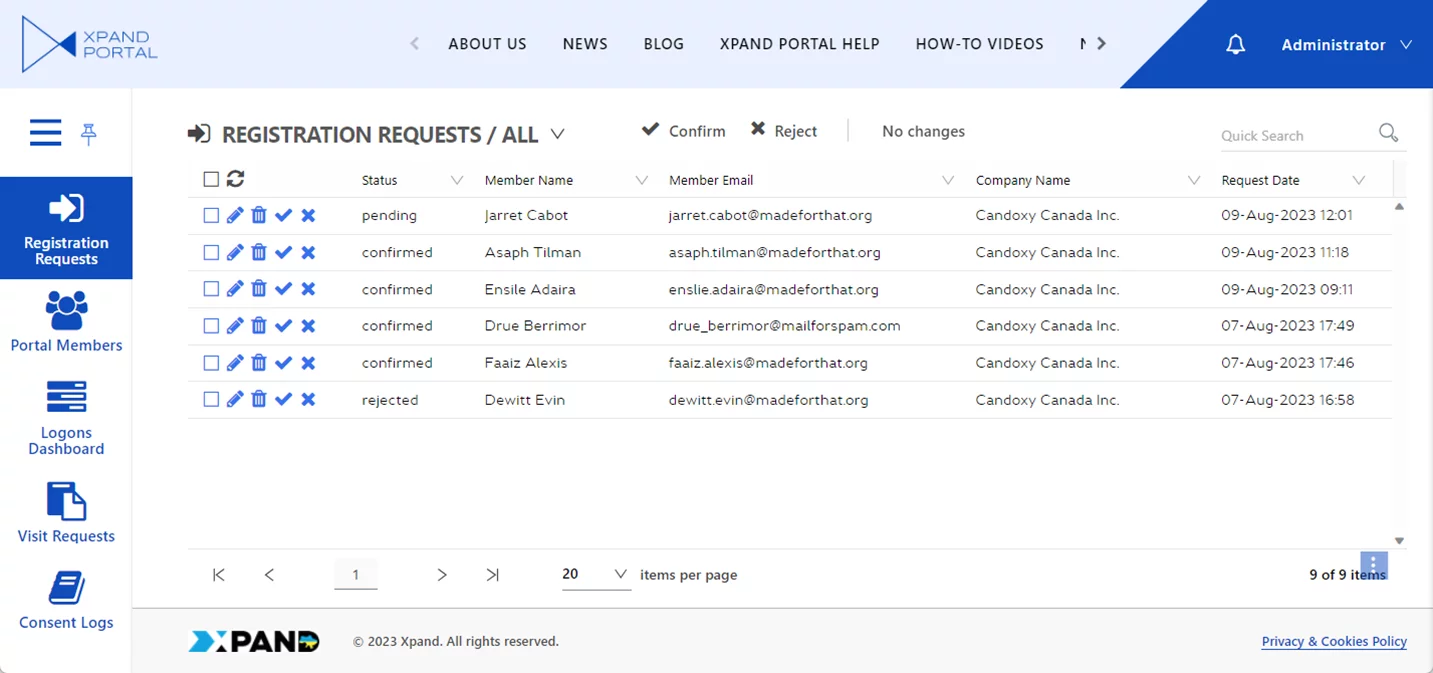1433x673 pixels.
Task: Go to the HOW-TO VIDEOS menu item
Action: [x=979, y=44]
